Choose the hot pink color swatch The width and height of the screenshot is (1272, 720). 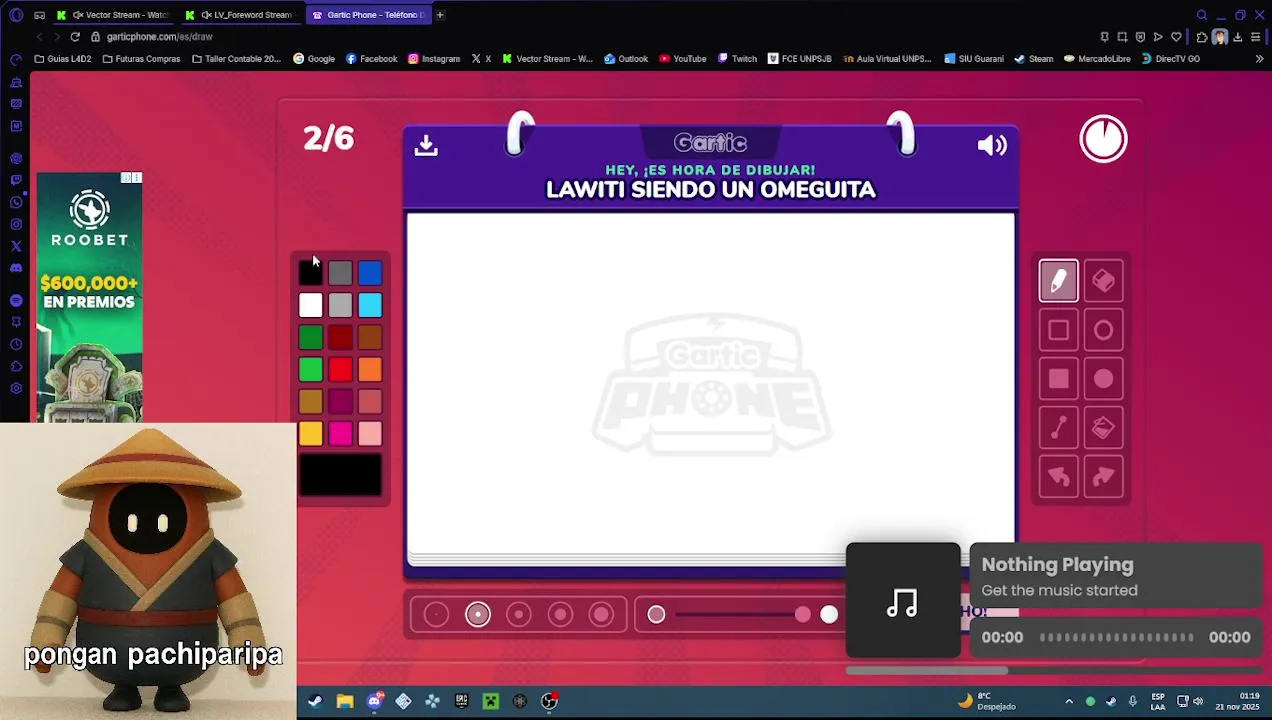pyautogui.click(x=340, y=433)
